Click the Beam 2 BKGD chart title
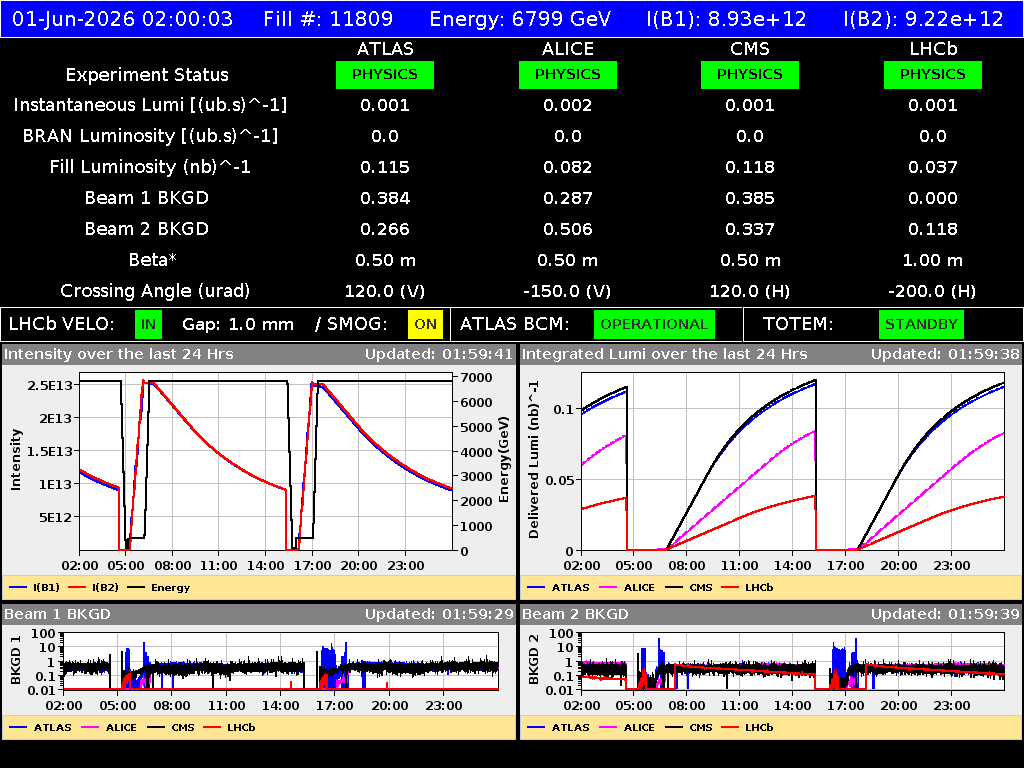Screen dimensions: 1024x768 (x=575, y=615)
